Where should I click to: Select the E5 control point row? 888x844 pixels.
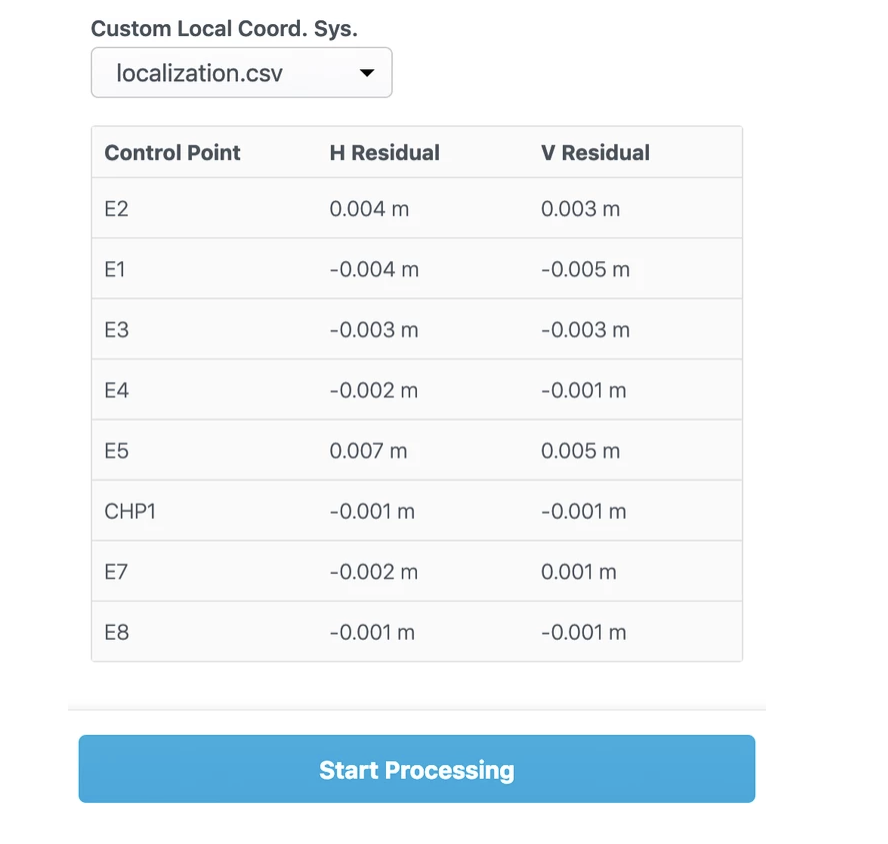point(417,451)
